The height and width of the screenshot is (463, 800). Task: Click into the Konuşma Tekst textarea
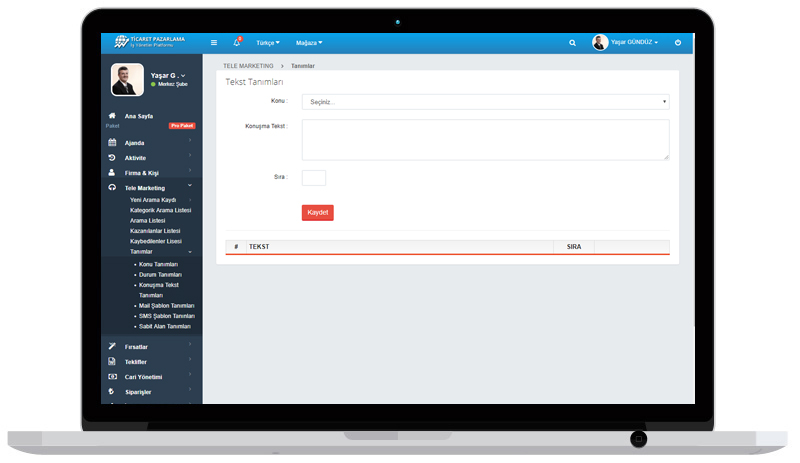485,139
